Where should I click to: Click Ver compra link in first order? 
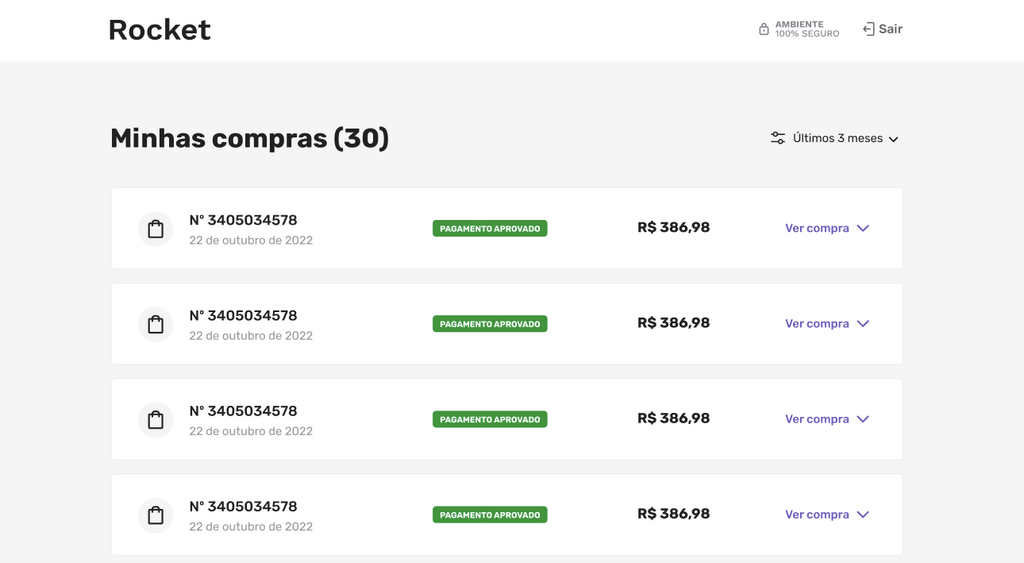(x=817, y=228)
